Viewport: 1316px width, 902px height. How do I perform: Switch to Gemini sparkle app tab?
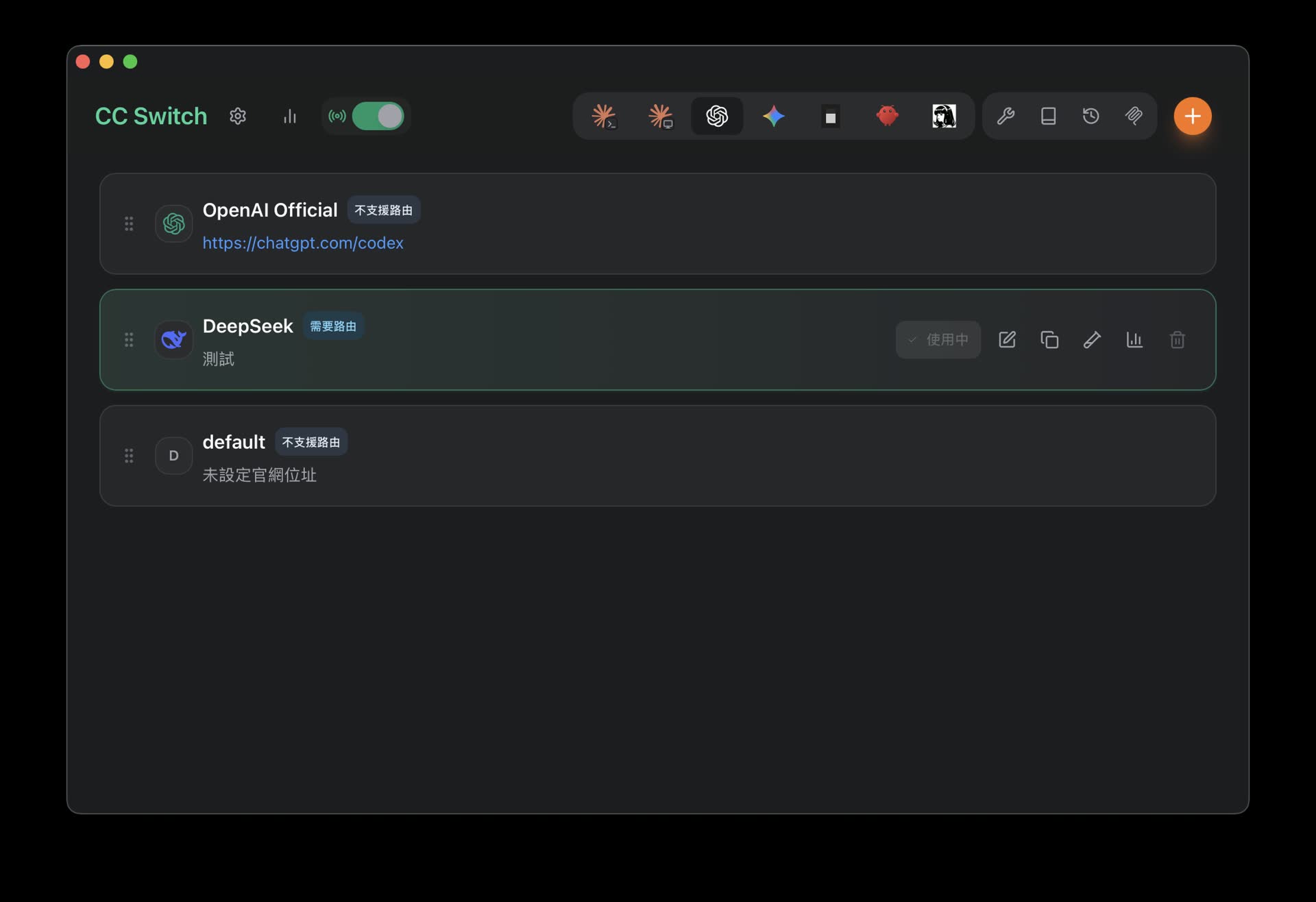tap(774, 116)
